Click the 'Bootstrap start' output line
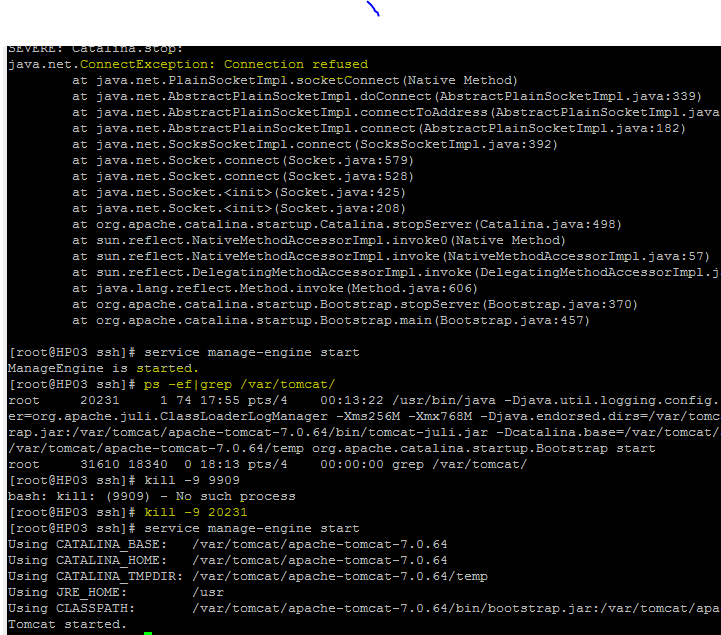The width and height of the screenshot is (721, 635). (x=332, y=448)
